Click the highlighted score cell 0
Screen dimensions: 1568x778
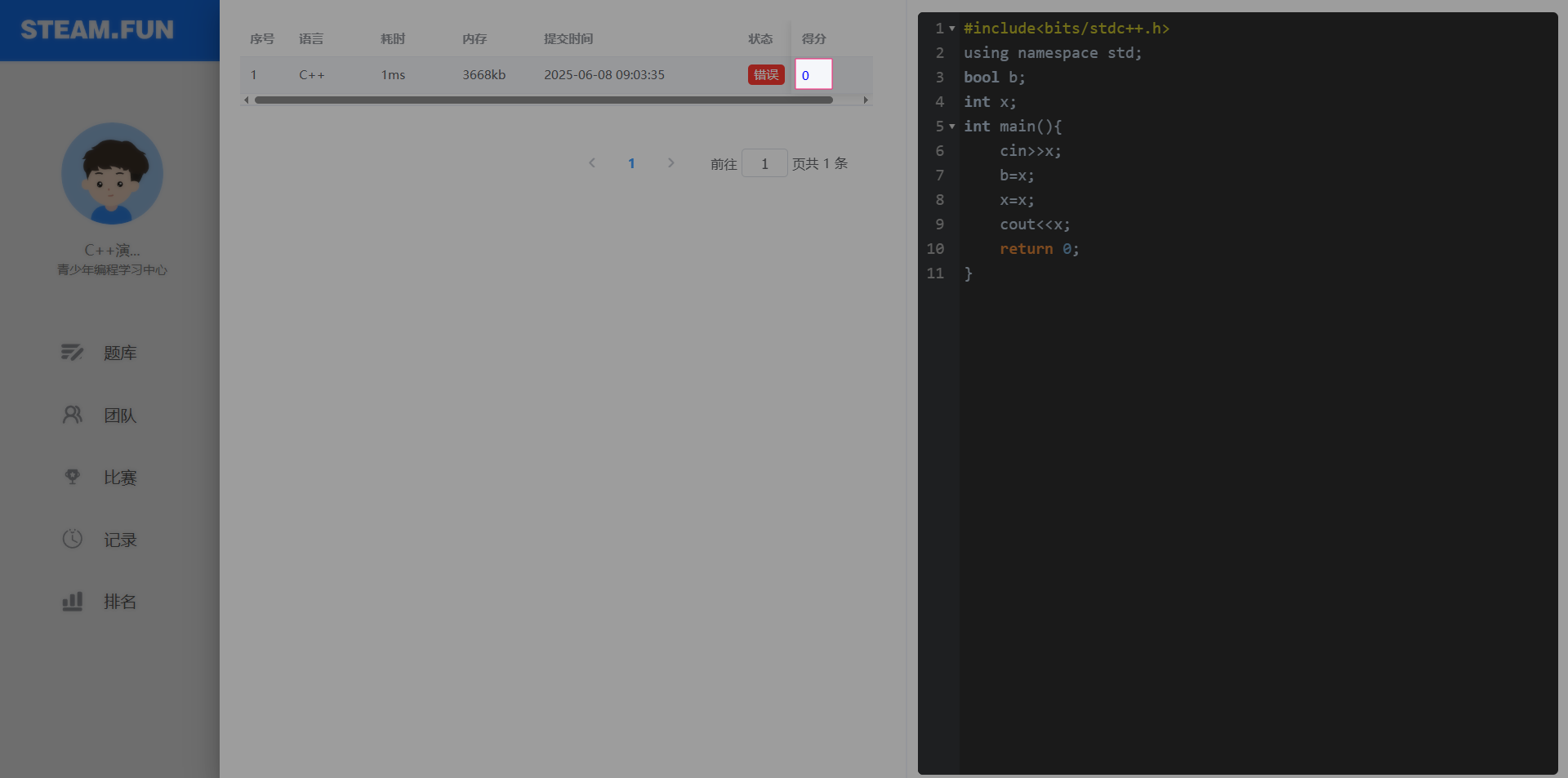[x=813, y=75]
